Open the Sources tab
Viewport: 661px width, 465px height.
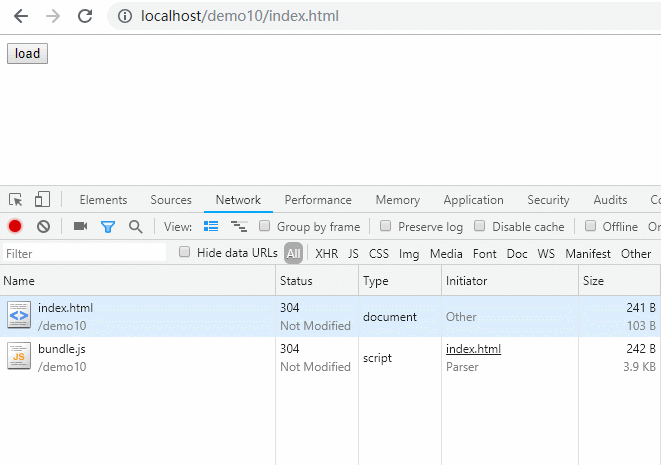[x=171, y=200]
